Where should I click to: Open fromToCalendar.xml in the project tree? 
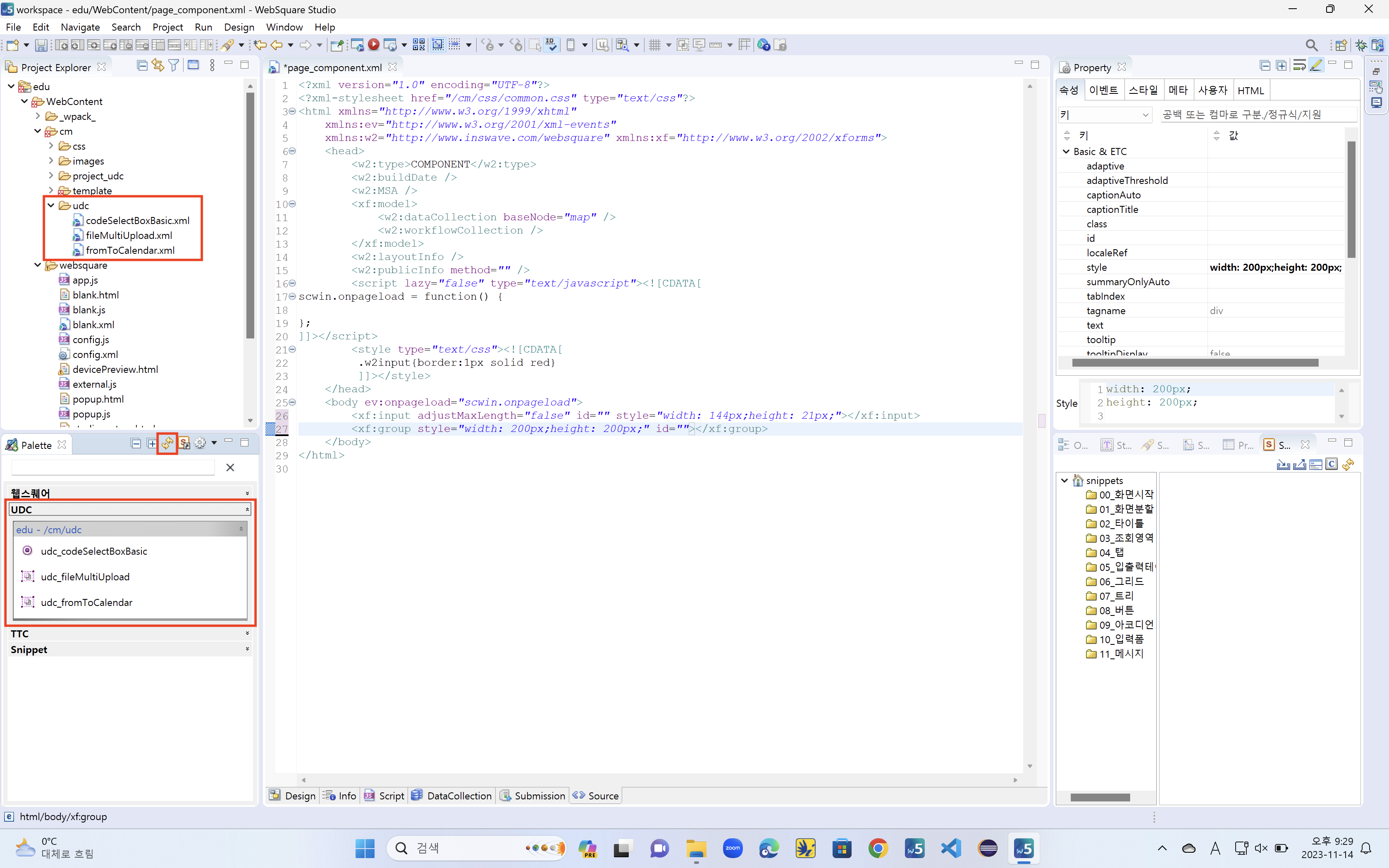click(x=130, y=250)
